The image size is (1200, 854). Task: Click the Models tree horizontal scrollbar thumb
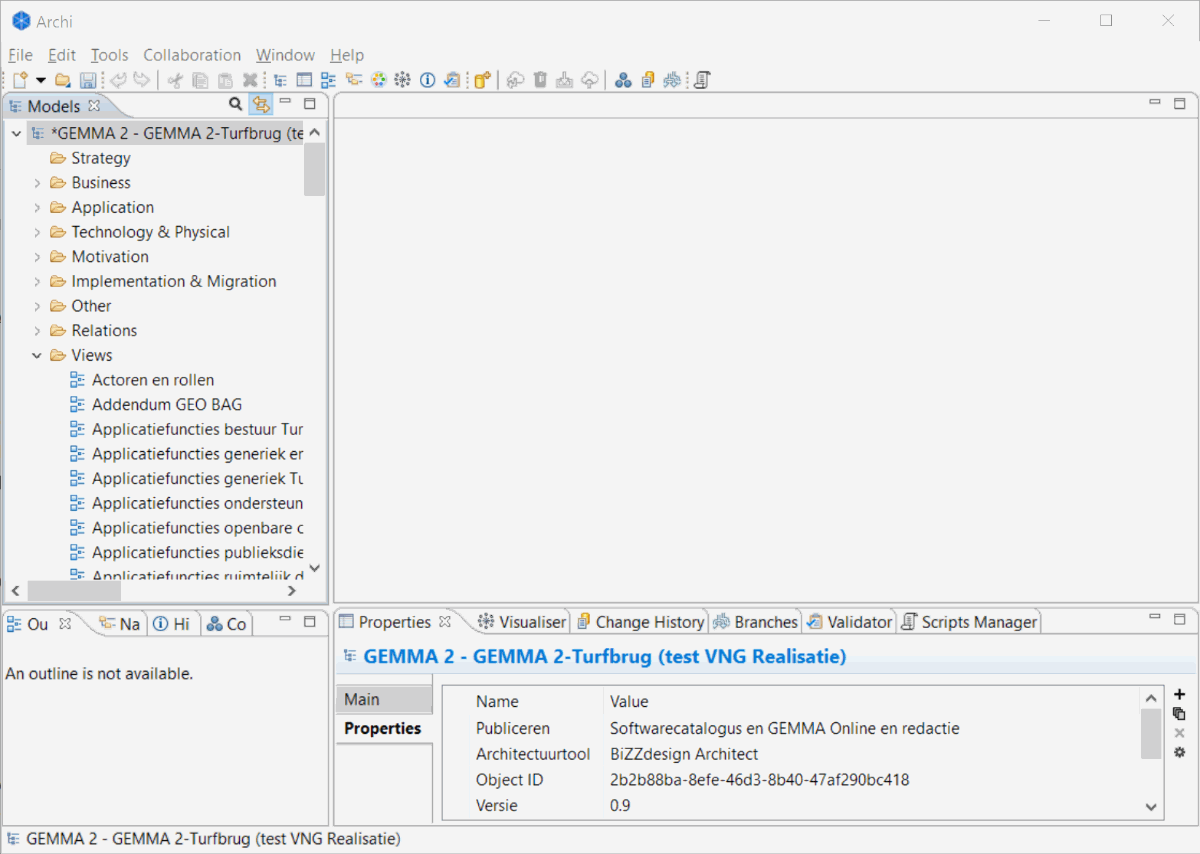point(74,591)
